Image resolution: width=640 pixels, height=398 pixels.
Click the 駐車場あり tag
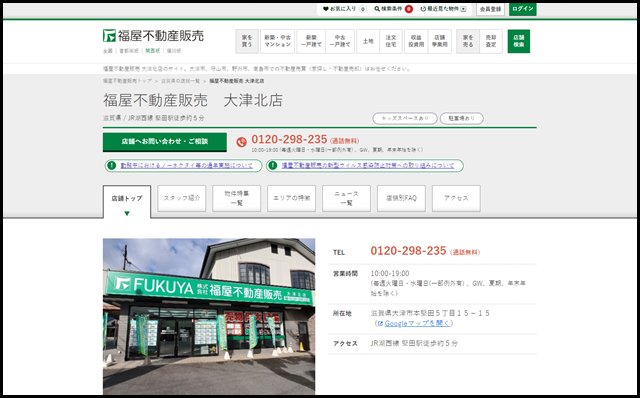click(462, 118)
